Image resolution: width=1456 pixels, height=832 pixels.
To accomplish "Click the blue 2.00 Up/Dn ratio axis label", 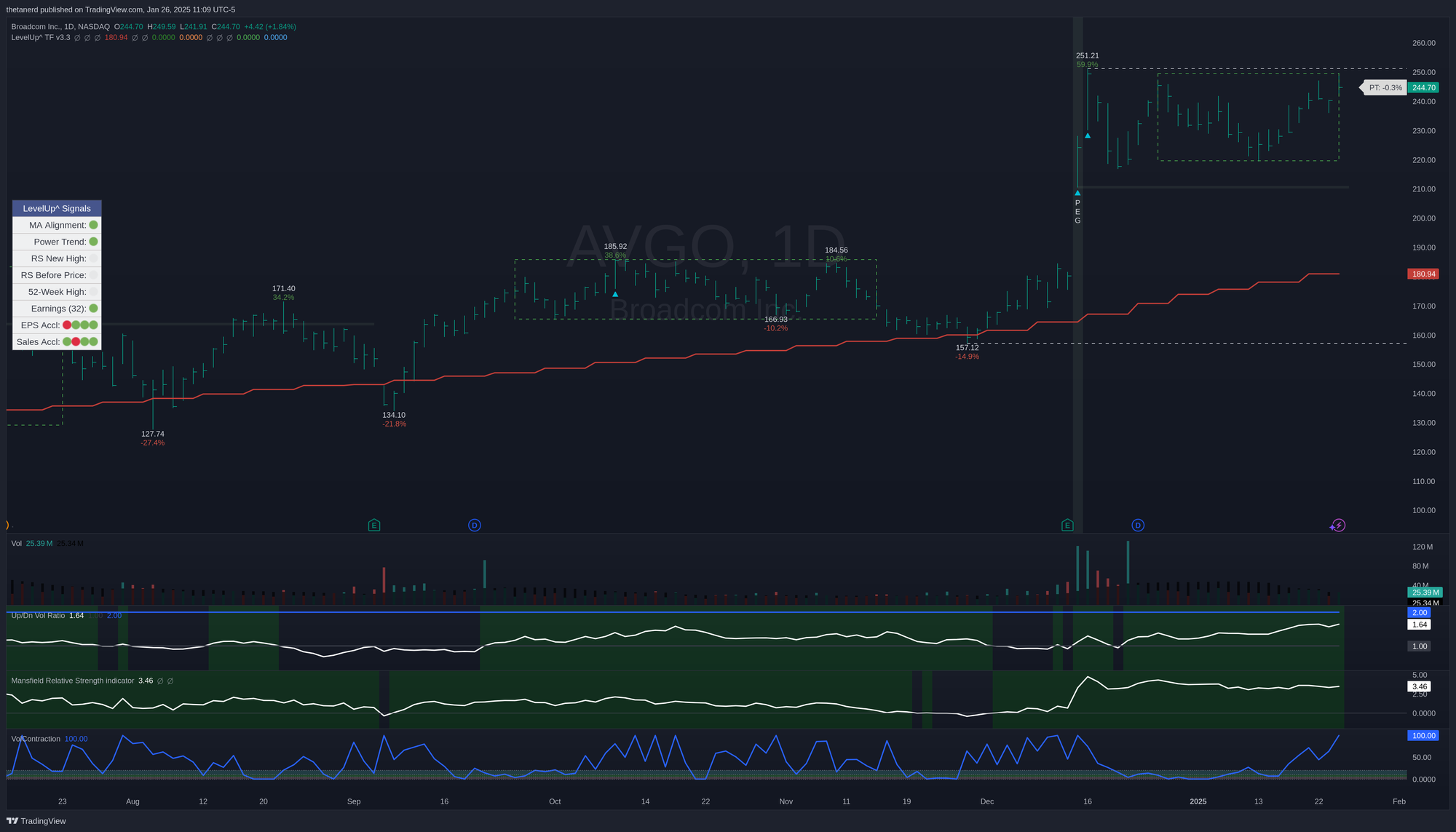I will tap(1419, 613).
